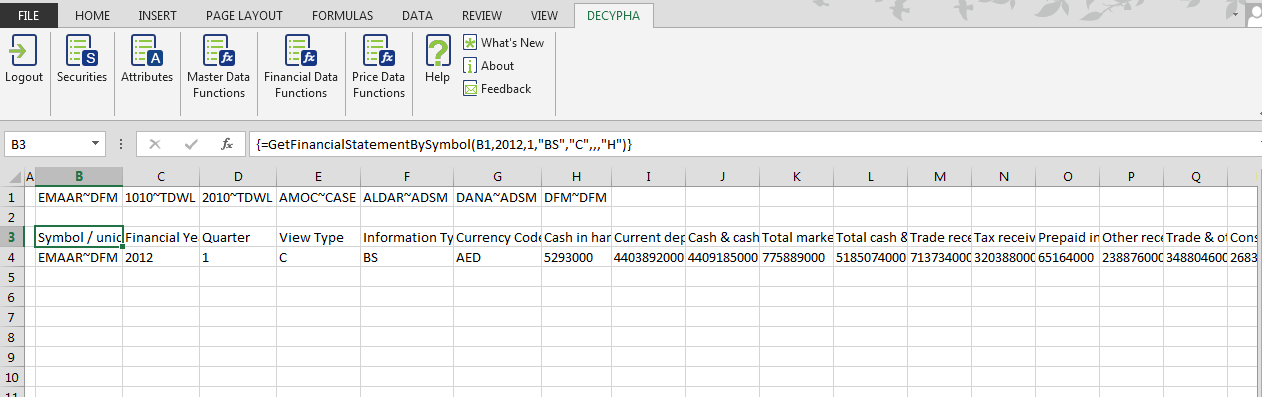Select column H header

pyautogui.click(x=576, y=177)
